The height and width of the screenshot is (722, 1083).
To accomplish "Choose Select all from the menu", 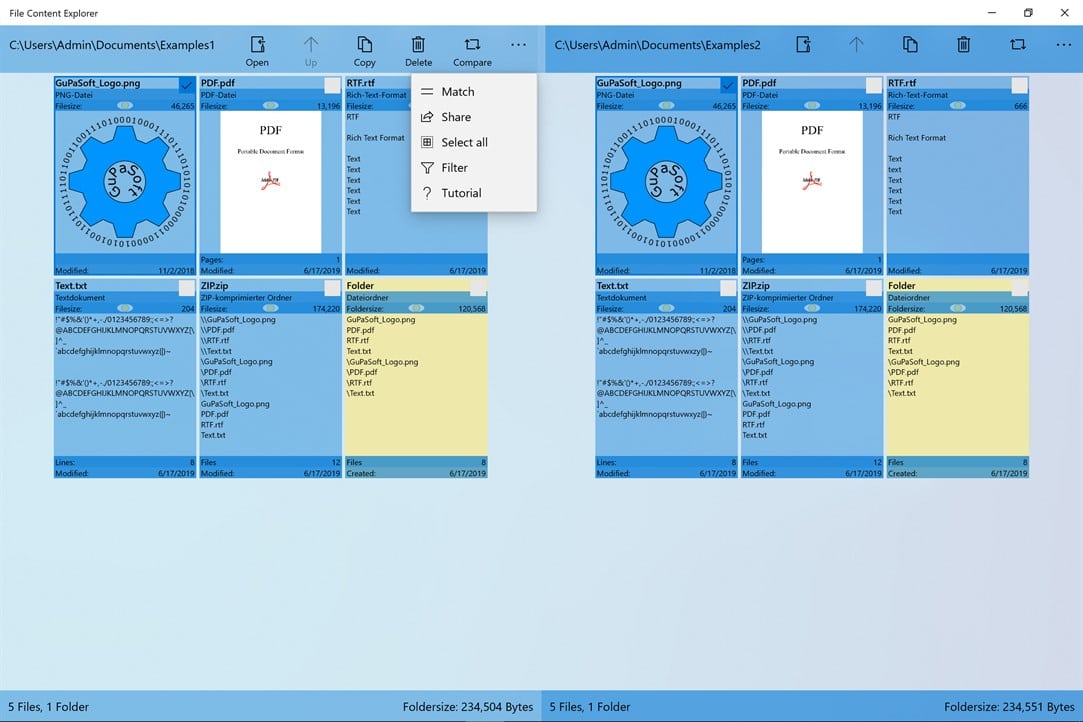I will 464,143.
